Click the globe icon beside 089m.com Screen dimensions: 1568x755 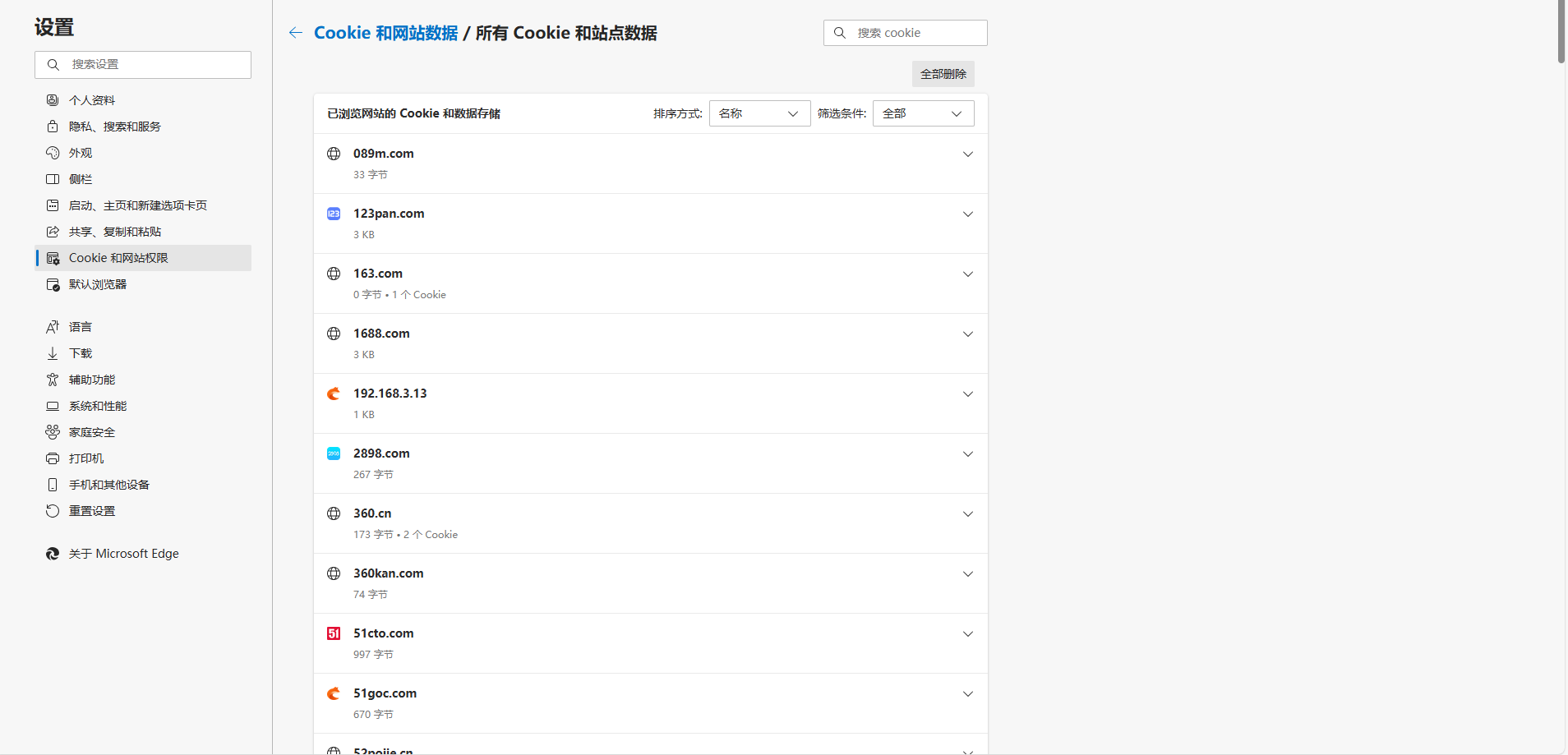click(x=334, y=154)
